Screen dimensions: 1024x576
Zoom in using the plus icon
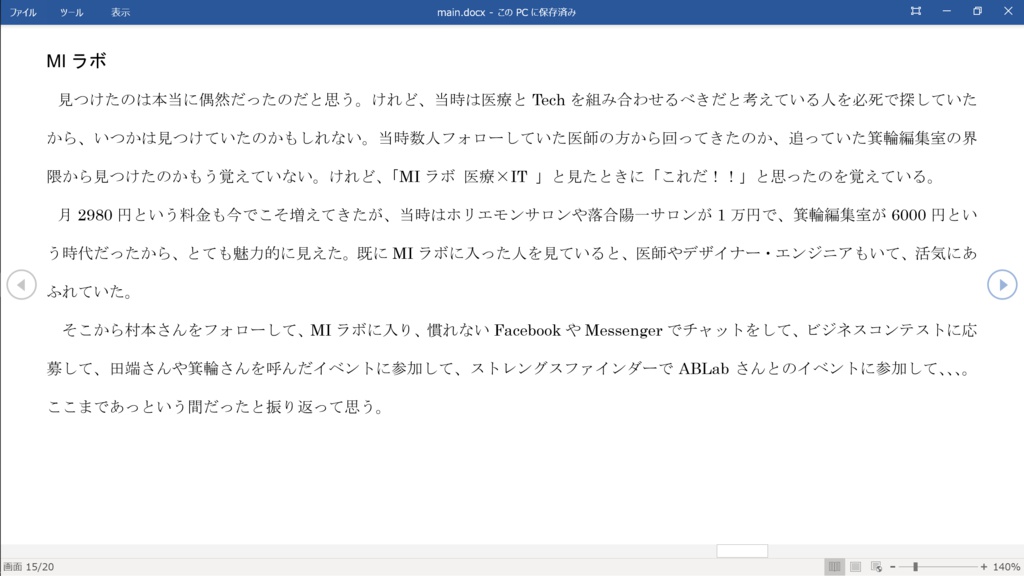[985, 566]
